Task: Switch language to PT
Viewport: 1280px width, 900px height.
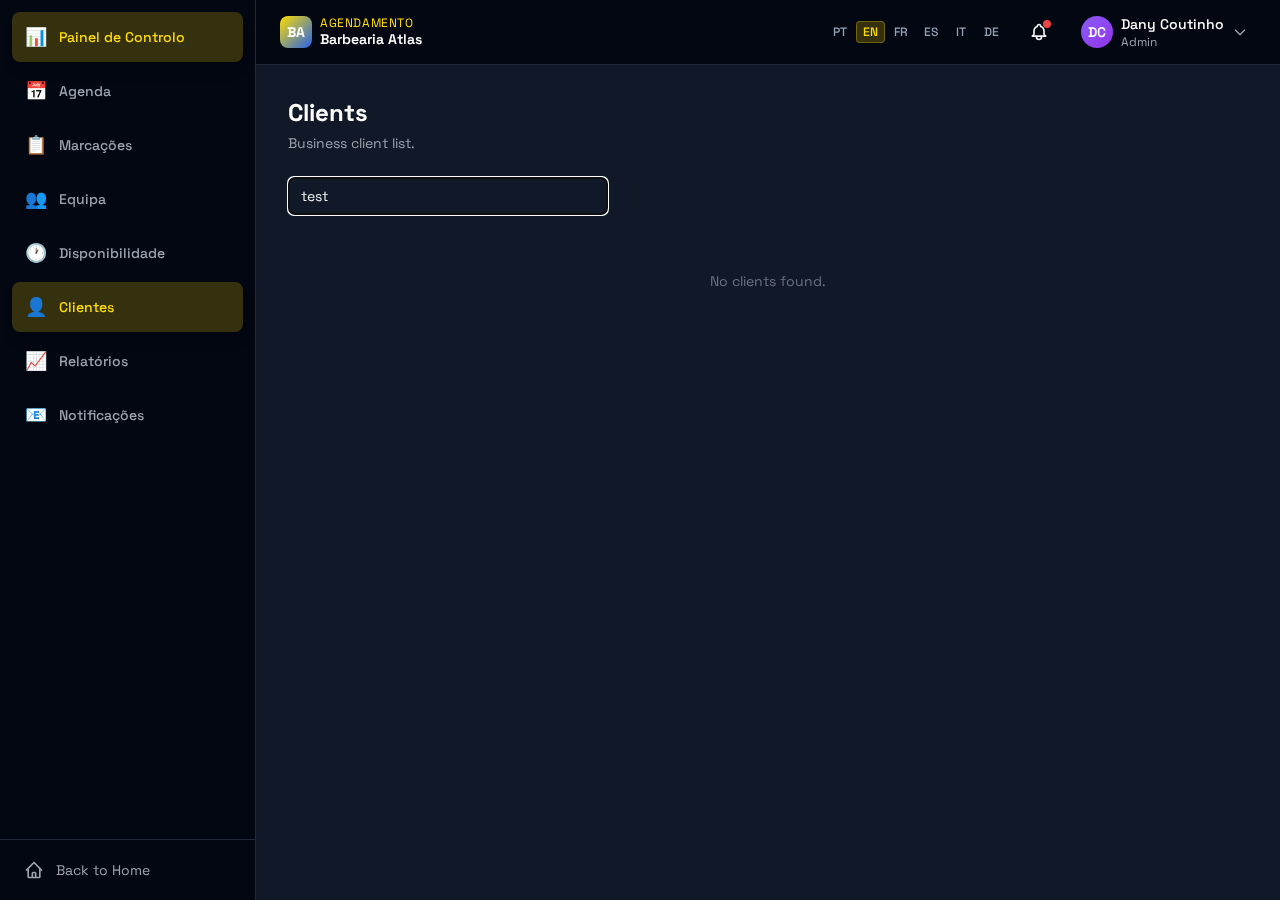Action: pyautogui.click(x=840, y=32)
